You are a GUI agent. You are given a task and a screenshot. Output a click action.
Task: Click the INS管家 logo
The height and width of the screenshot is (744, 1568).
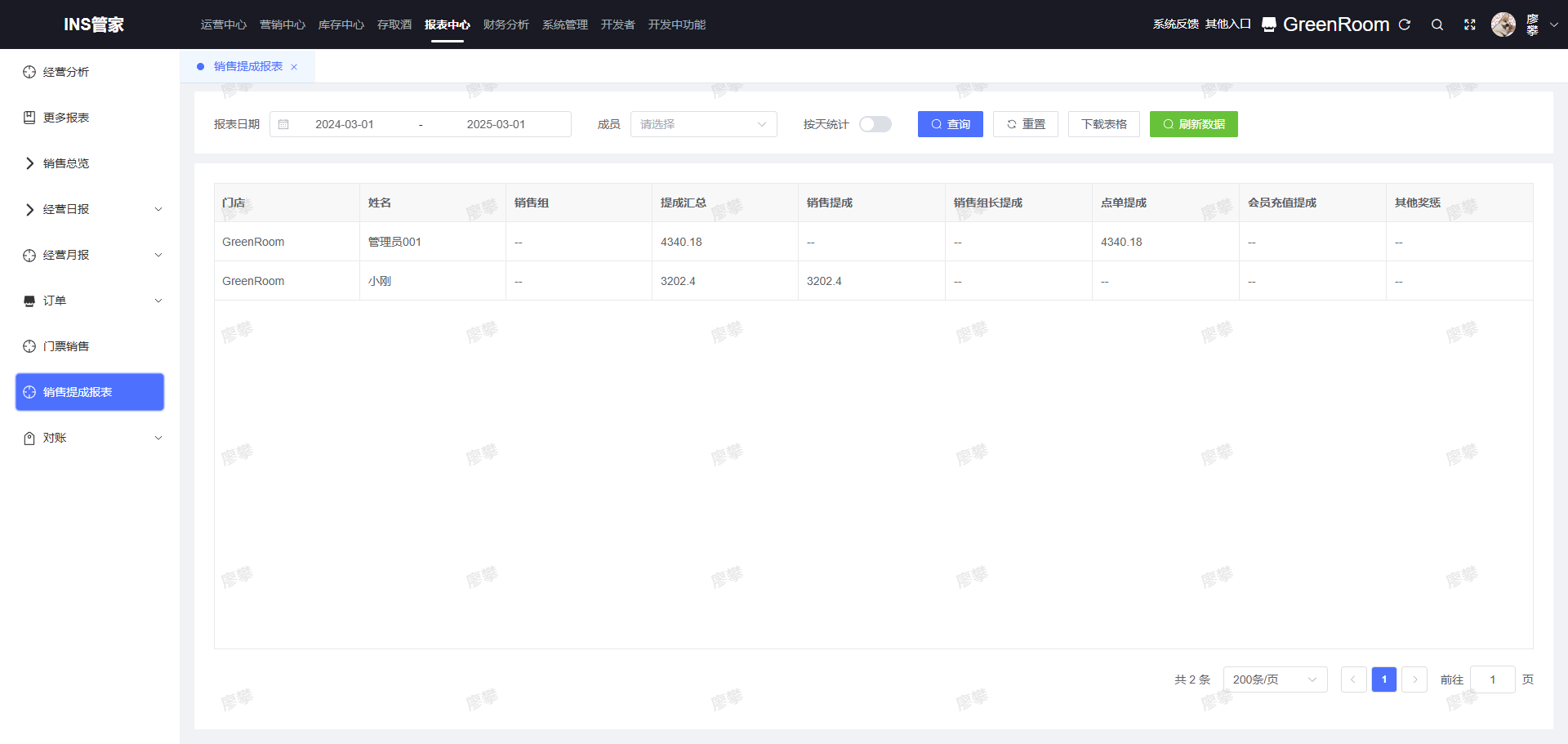click(94, 25)
